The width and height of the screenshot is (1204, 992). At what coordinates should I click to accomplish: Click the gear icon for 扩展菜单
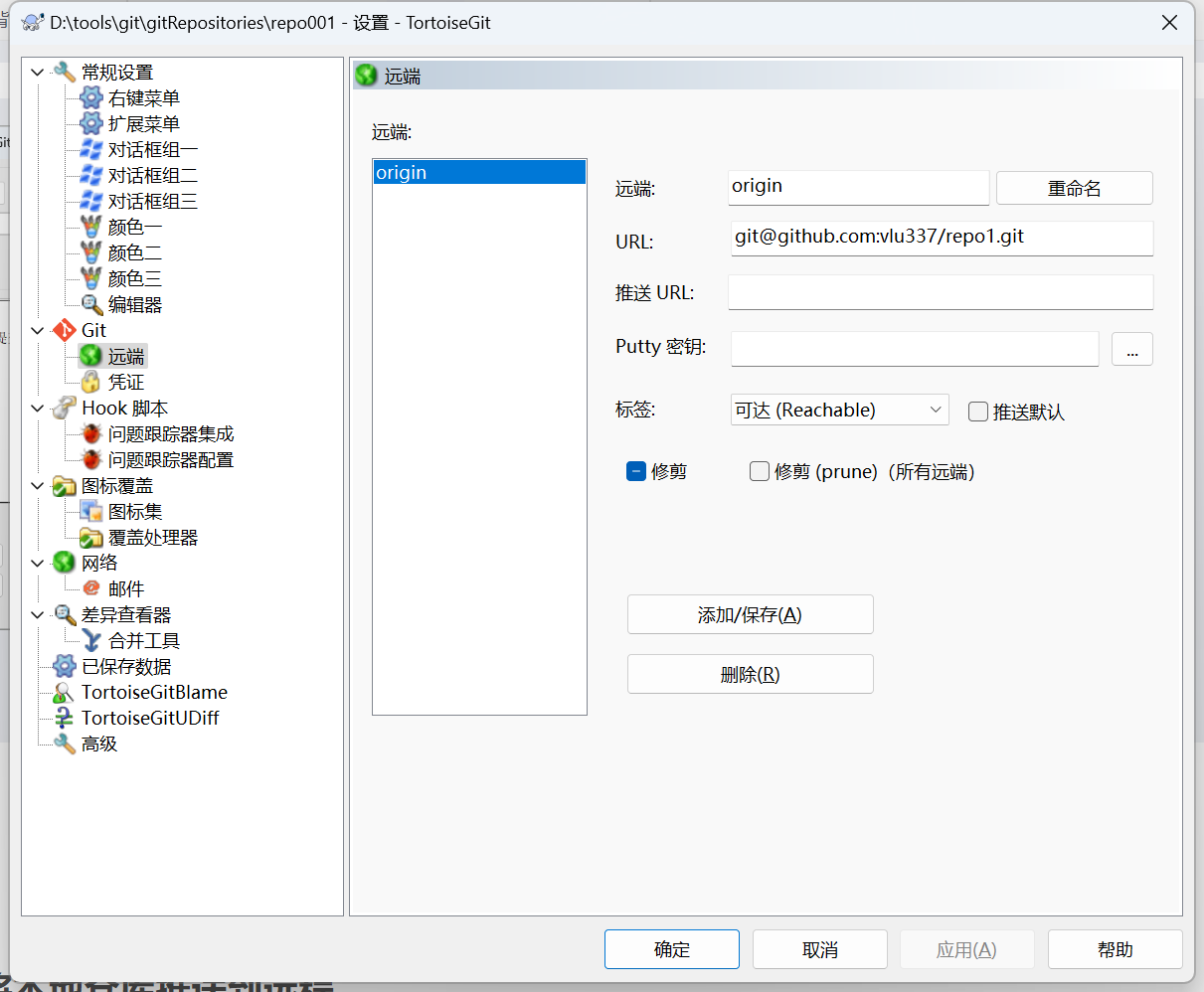point(91,123)
